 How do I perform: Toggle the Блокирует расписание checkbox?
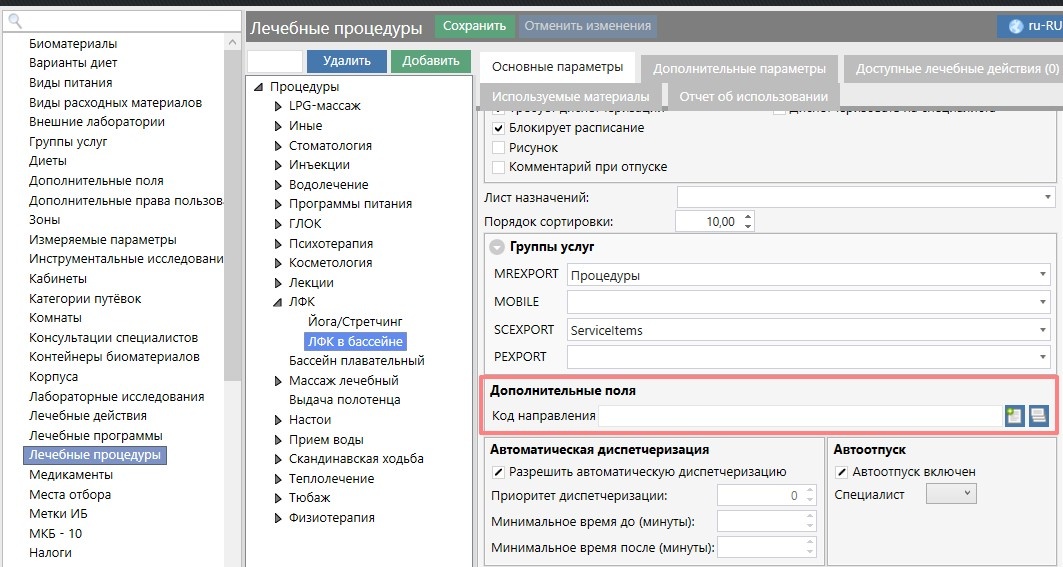tap(499, 129)
